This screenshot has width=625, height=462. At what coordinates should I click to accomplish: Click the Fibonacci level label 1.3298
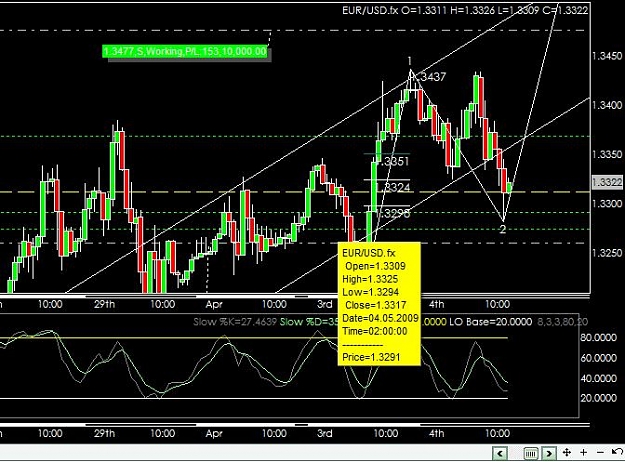(393, 213)
